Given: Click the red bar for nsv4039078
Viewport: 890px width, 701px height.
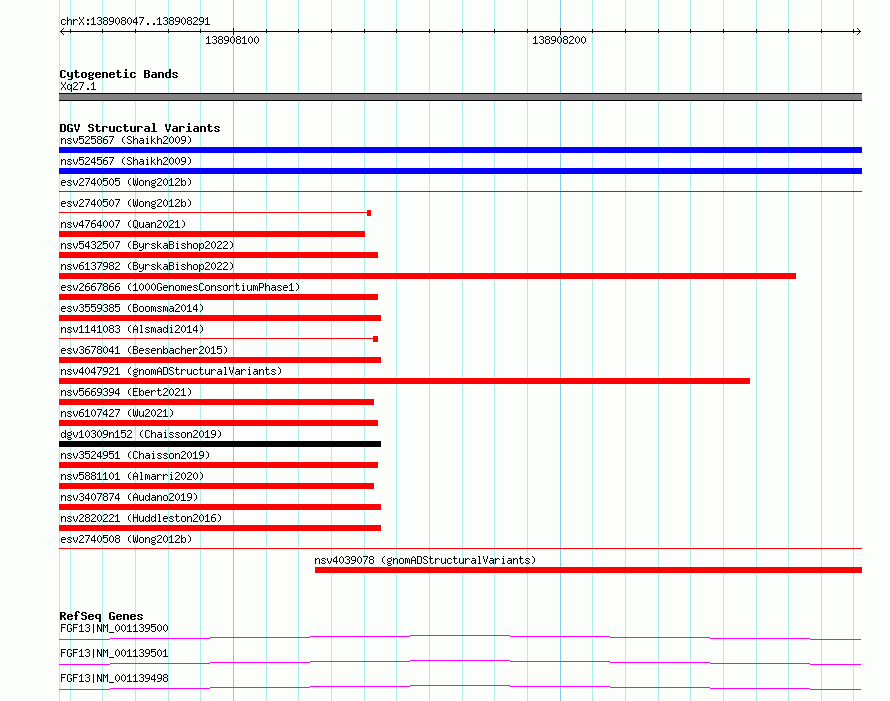Looking at the screenshot, I should coord(589,570).
